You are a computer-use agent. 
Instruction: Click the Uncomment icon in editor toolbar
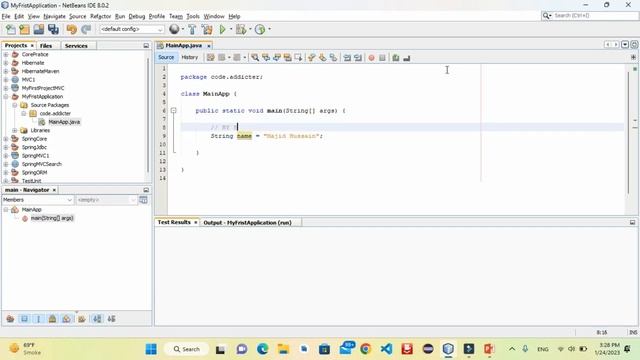(407, 58)
